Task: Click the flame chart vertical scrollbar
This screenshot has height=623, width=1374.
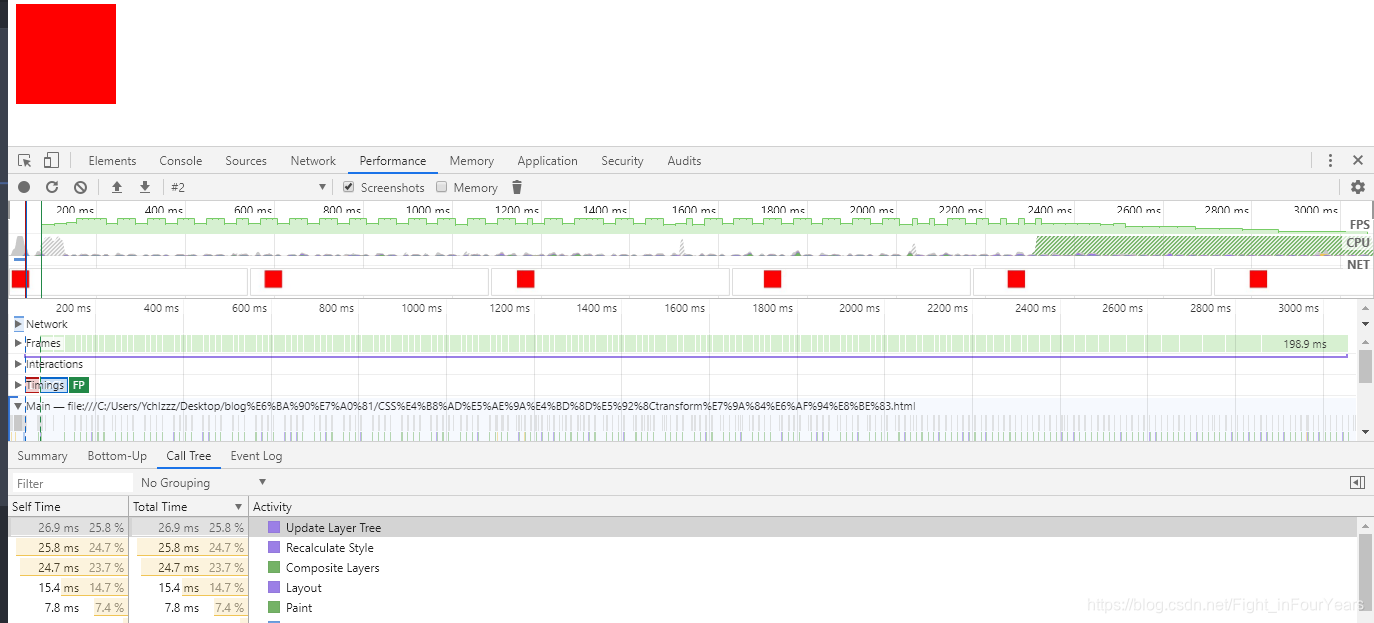Action: coord(1365,367)
